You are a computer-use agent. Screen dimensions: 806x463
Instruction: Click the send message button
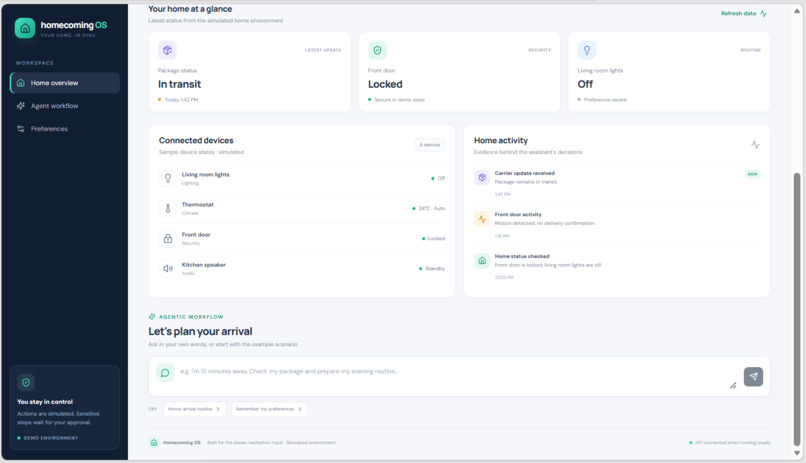pyautogui.click(x=753, y=377)
